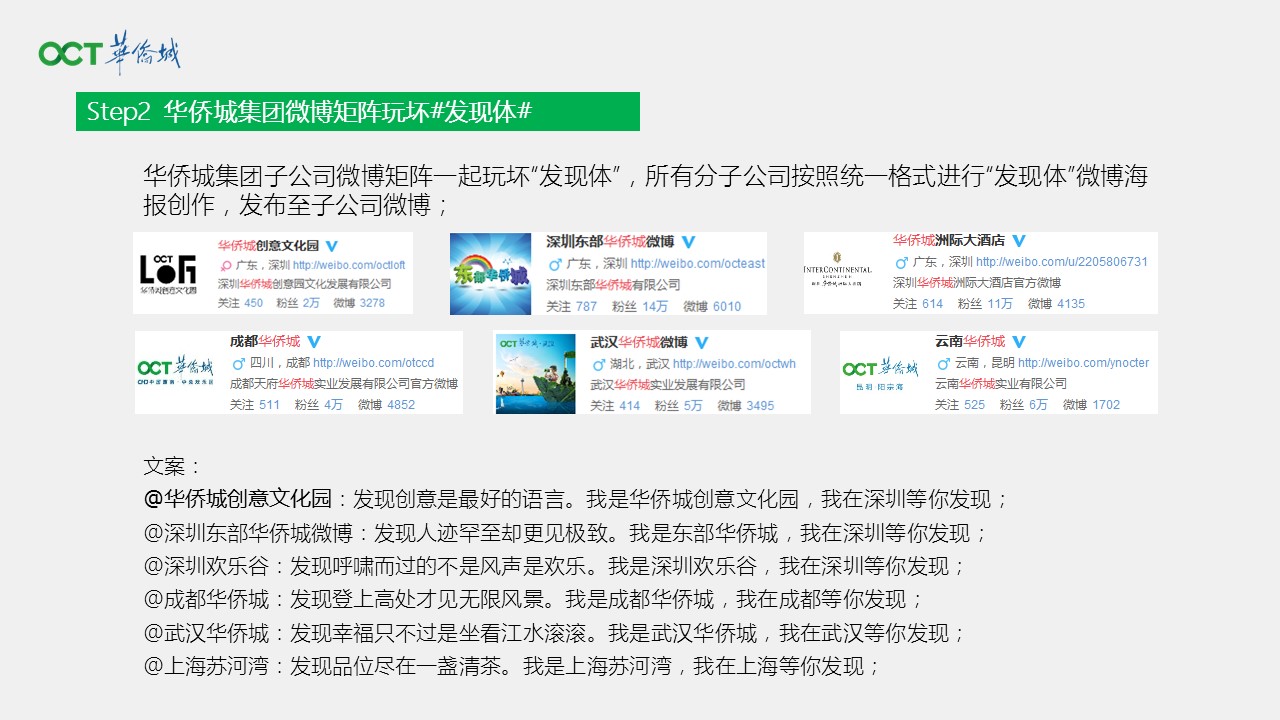
Task: Open the 成都华侨城 OCT logo avatar
Action: pos(175,372)
